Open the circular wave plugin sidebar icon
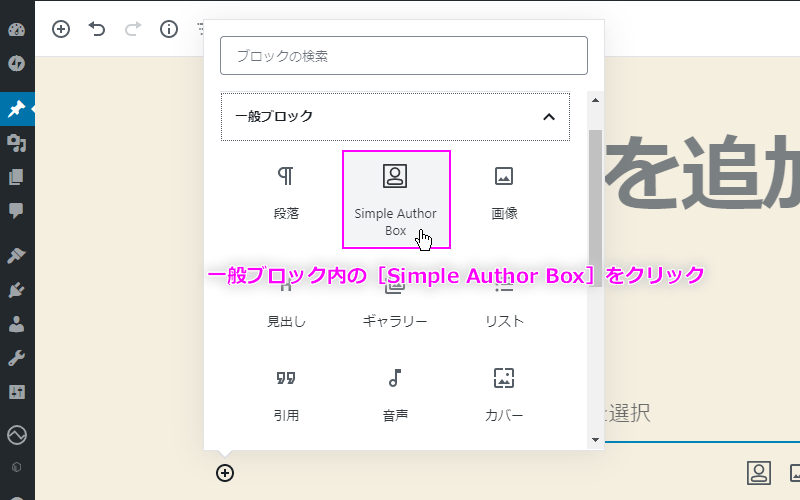The image size is (800, 500). pos(16,435)
